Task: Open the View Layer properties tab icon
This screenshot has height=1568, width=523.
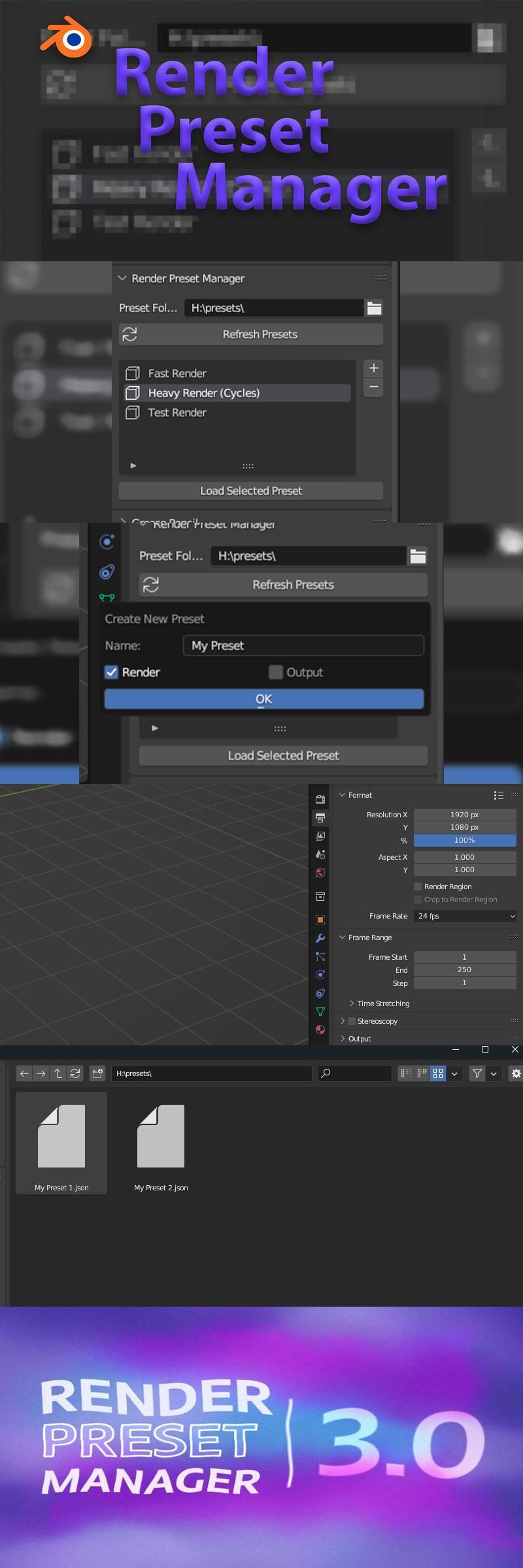Action: click(320, 836)
